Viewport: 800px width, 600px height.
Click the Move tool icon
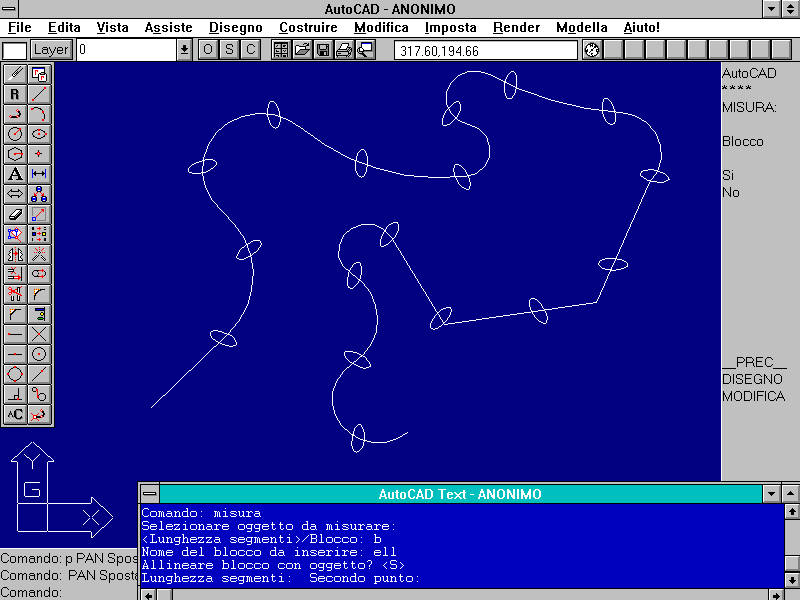coord(39,214)
